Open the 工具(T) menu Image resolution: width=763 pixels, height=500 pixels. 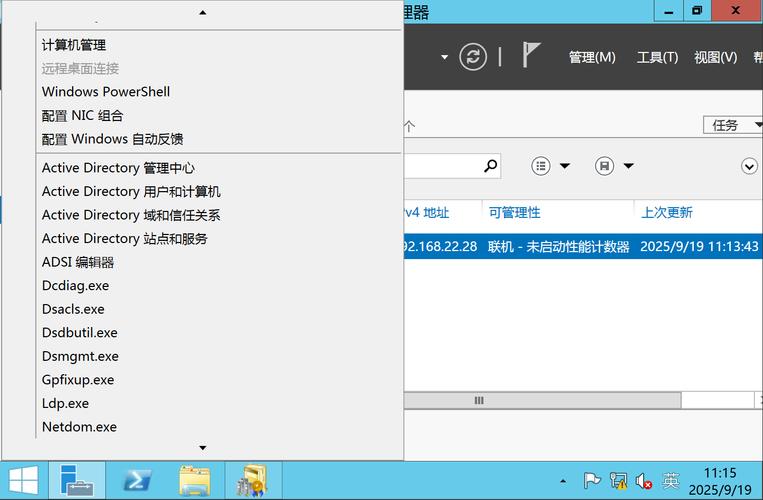[x=657, y=57]
